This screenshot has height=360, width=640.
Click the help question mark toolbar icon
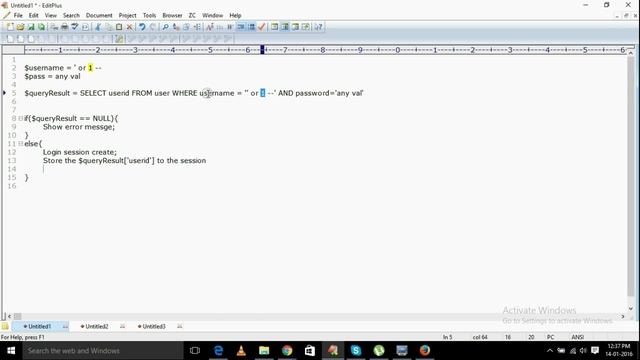click(319, 27)
